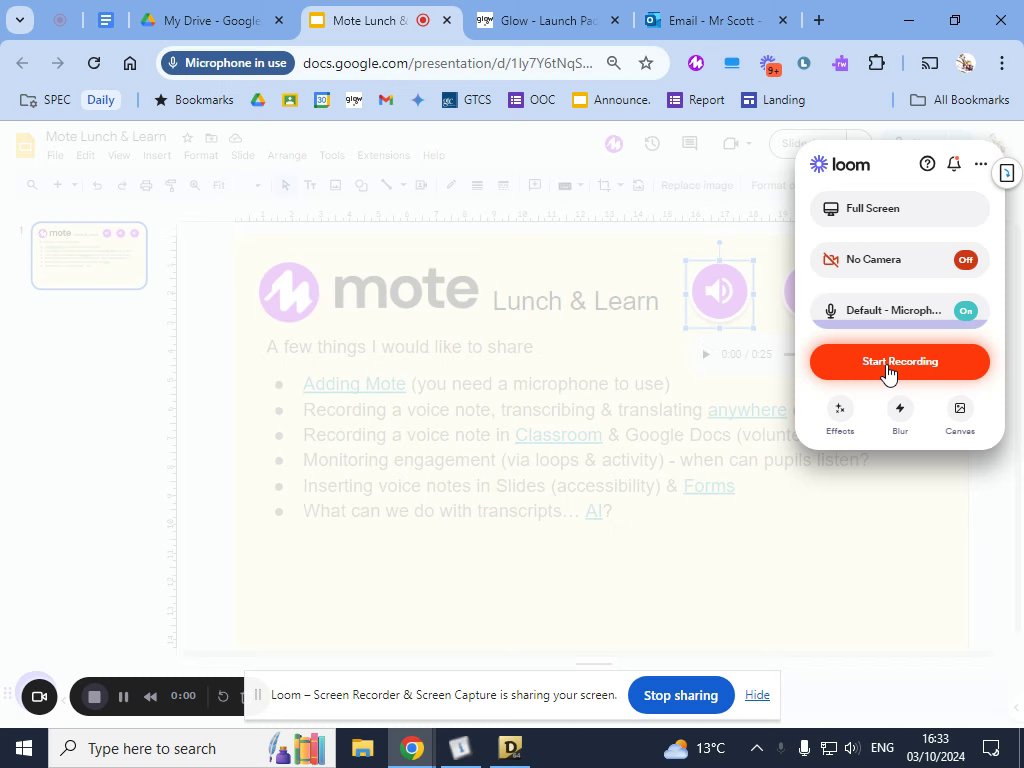
Task: Go to browser home page
Action: coord(130,63)
